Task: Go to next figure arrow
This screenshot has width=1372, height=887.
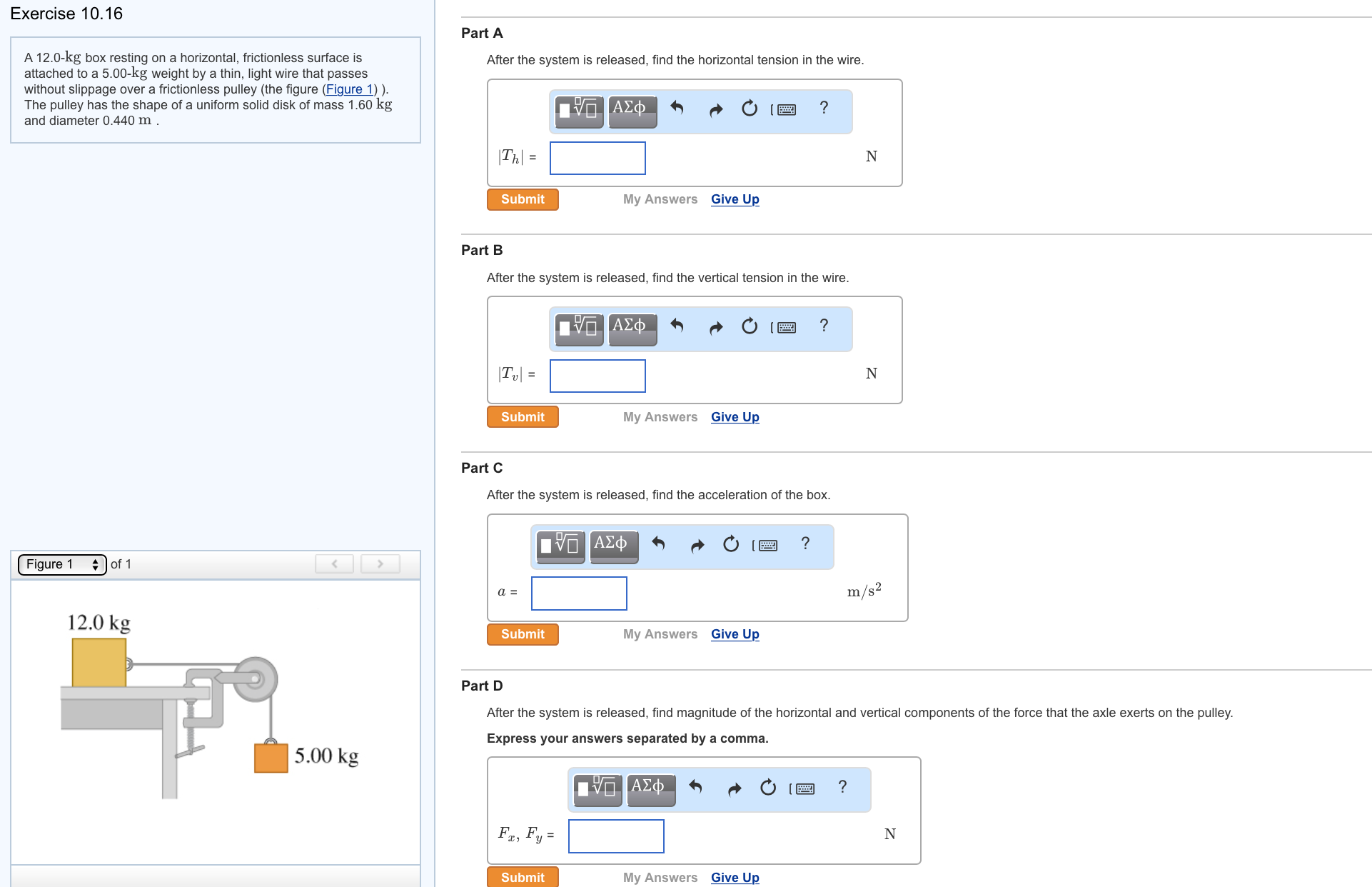Action: (380, 564)
